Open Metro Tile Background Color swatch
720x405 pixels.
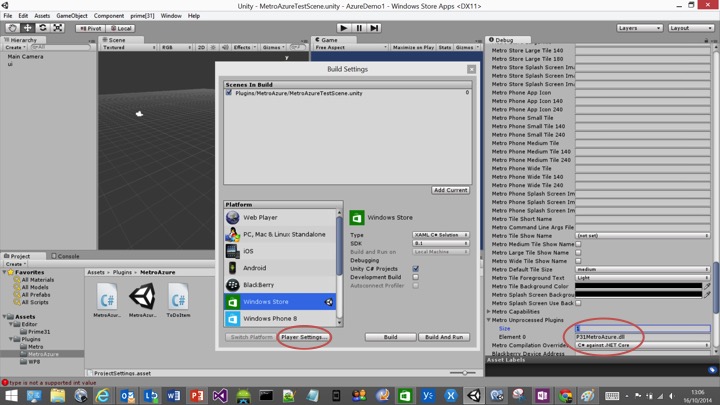tap(639, 286)
